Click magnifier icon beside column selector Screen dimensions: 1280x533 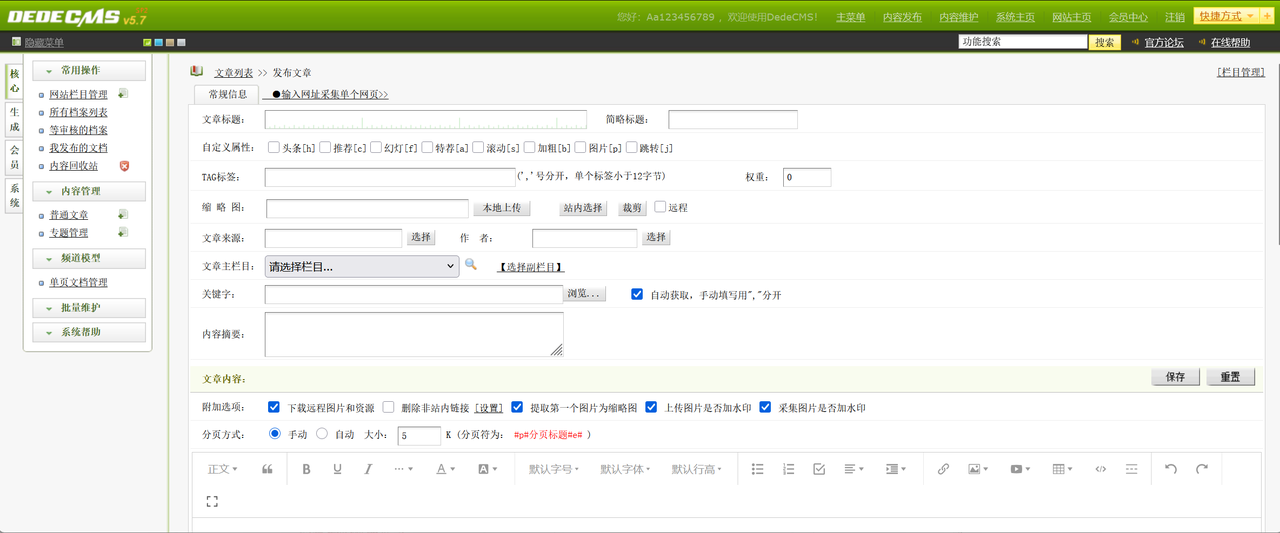471,265
